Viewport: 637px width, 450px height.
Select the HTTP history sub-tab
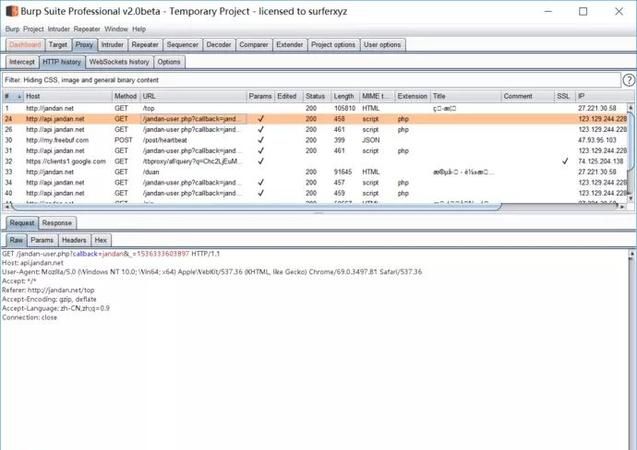coord(62,62)
